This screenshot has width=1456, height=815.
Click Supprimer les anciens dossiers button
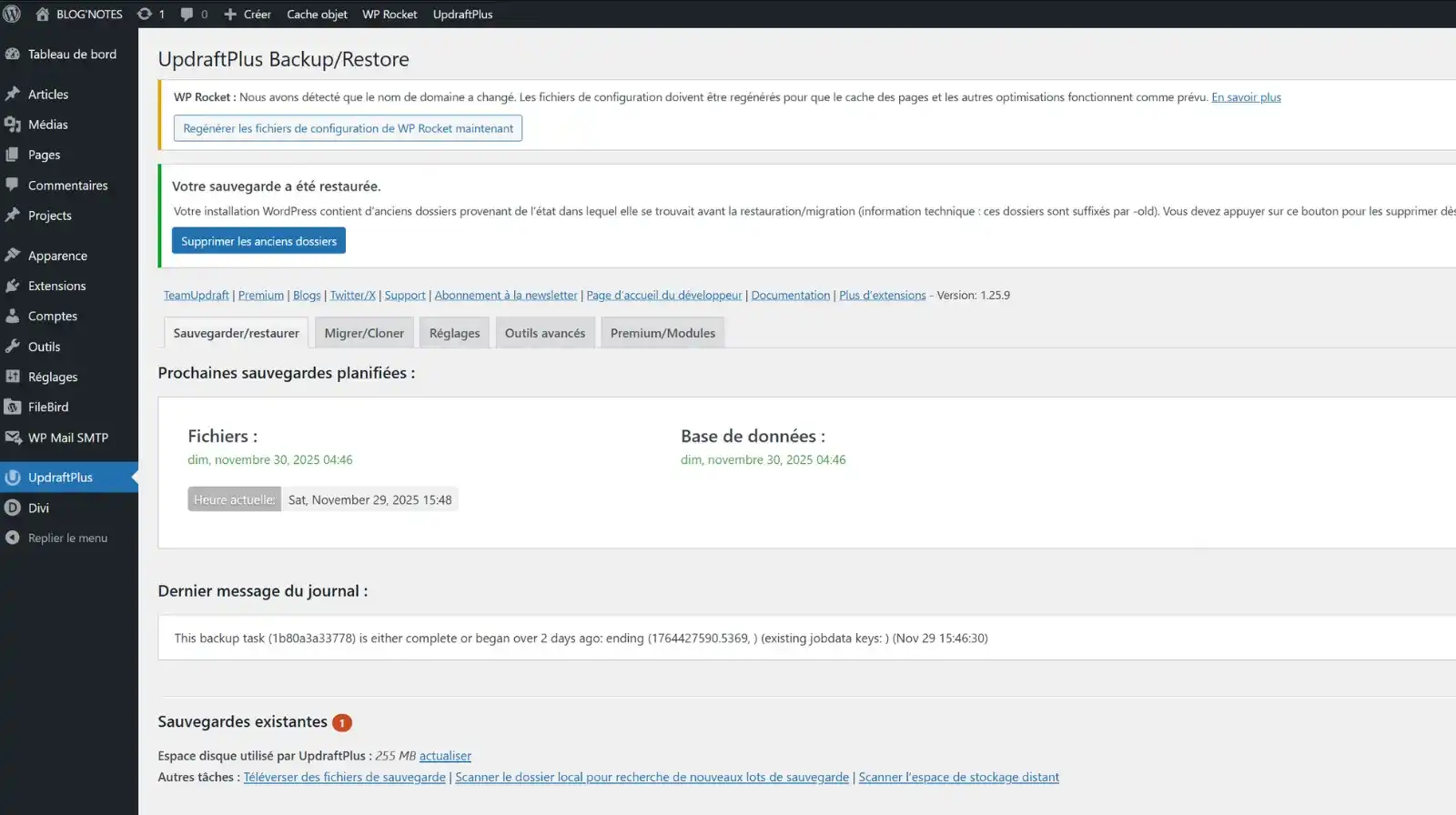click(x=258, y=241)
